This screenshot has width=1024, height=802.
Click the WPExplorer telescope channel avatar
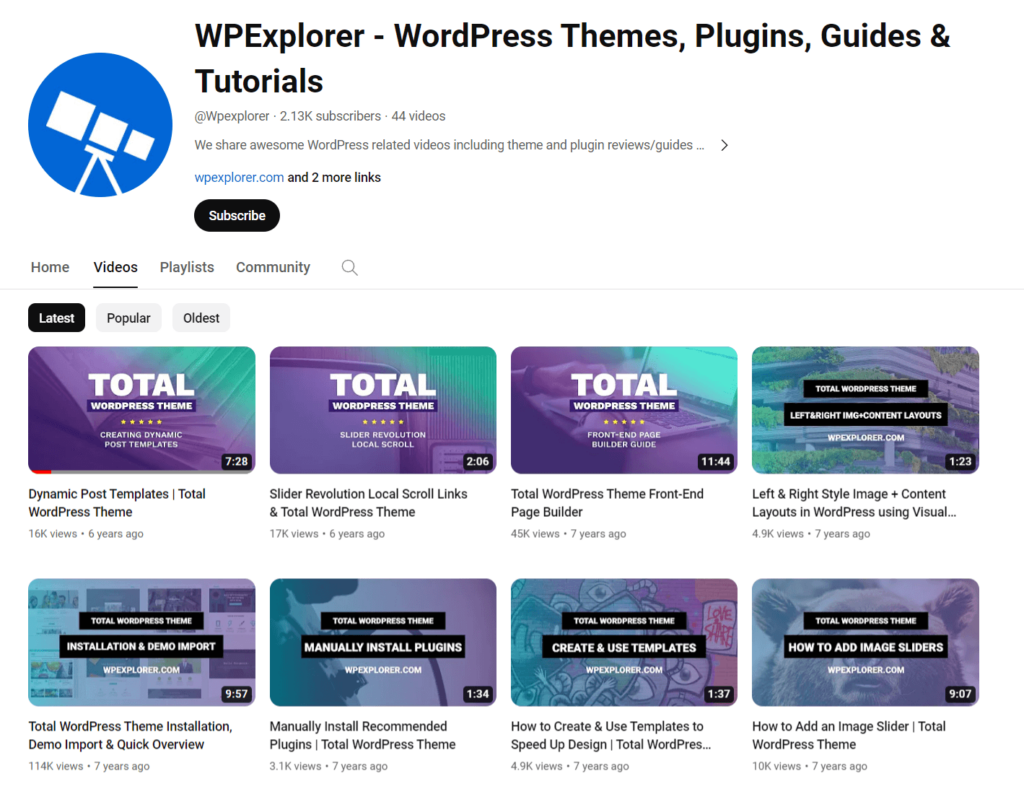point(100,124)
